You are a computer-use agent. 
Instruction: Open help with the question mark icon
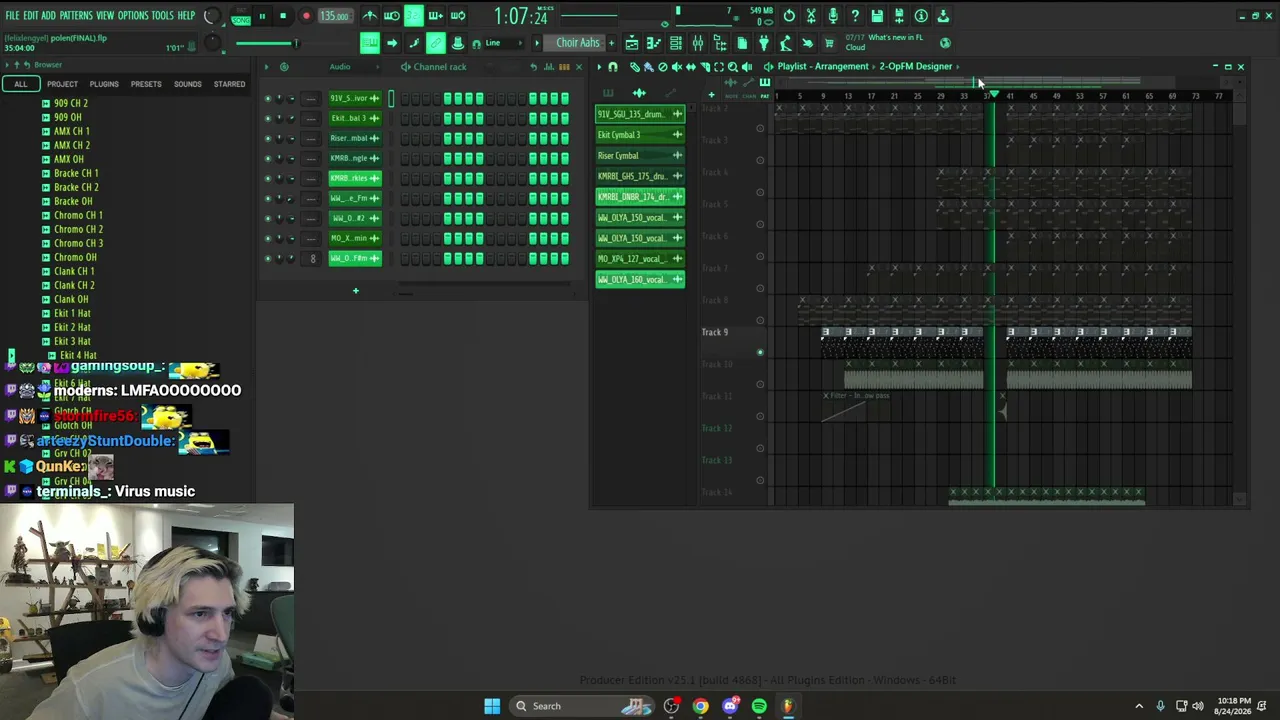click(855, 16)
